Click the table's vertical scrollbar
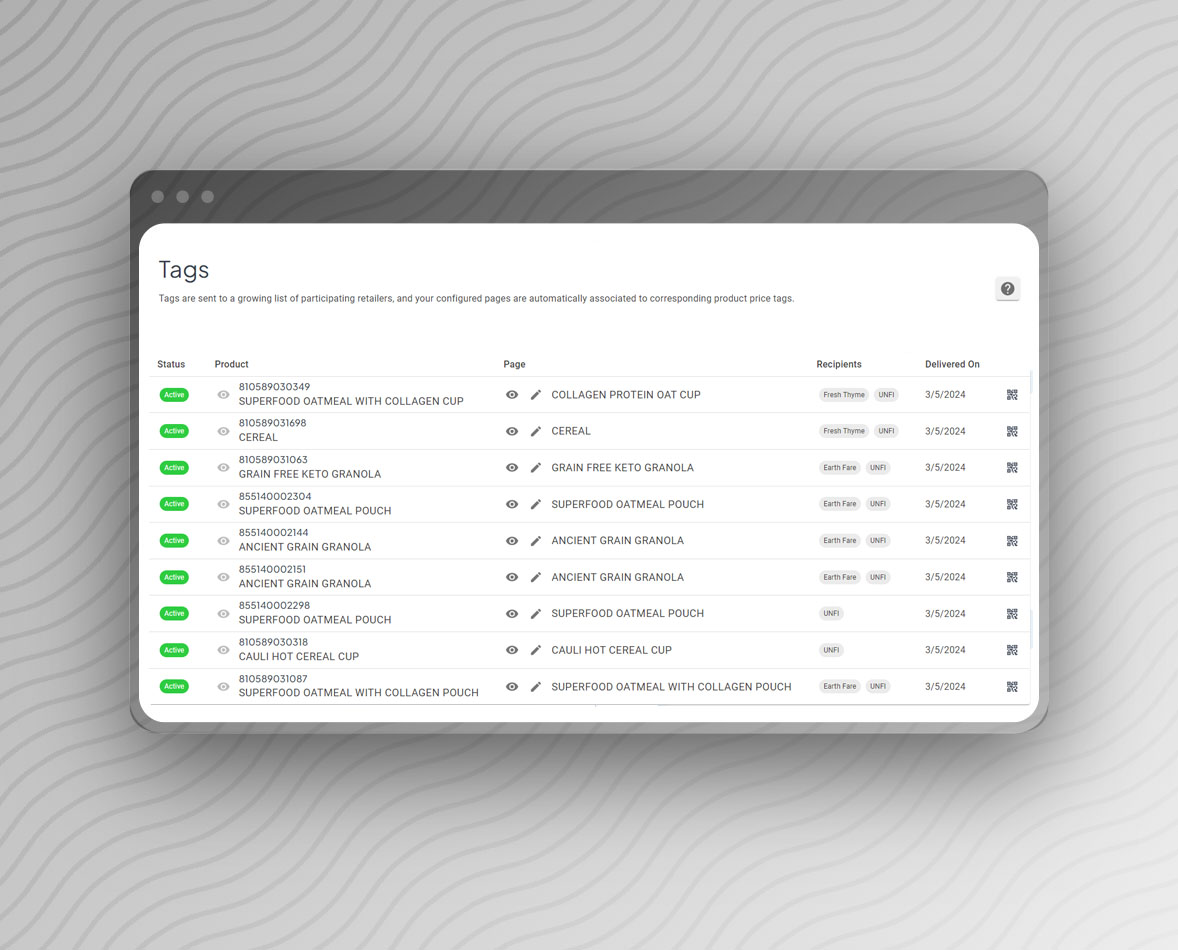This screenshot has width=1178, height=950. (1031, 628)
